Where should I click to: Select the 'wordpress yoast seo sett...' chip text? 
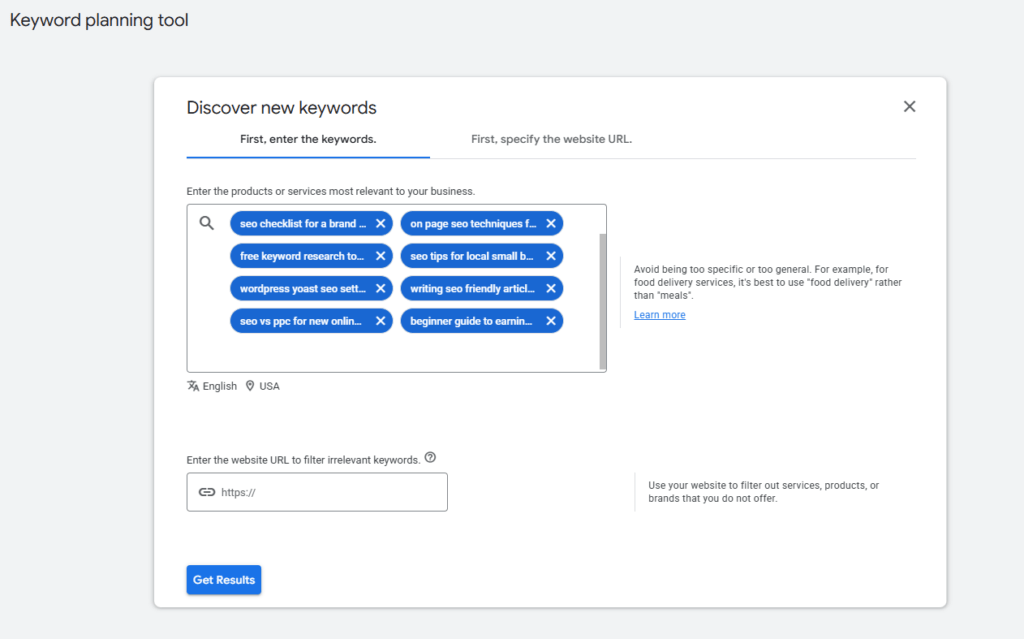tap(302, 288)
